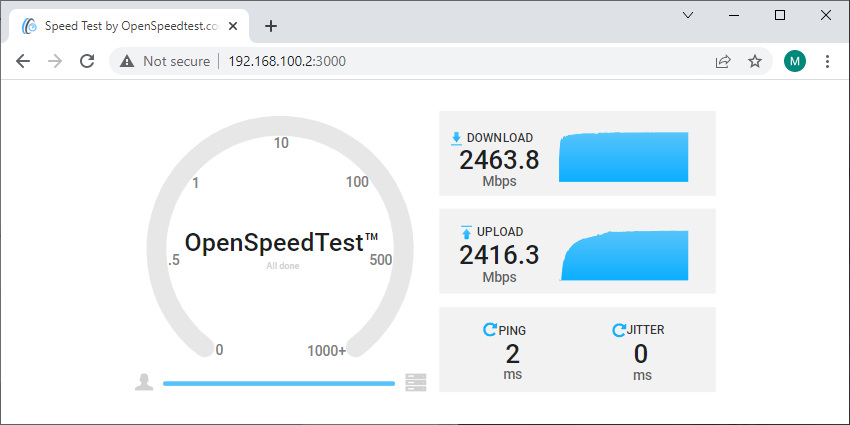Viewport: 850px width, 425px height.
Task: Click the address bar URL 192.168.100.2:3000
Action: click(x=287, y=61)
